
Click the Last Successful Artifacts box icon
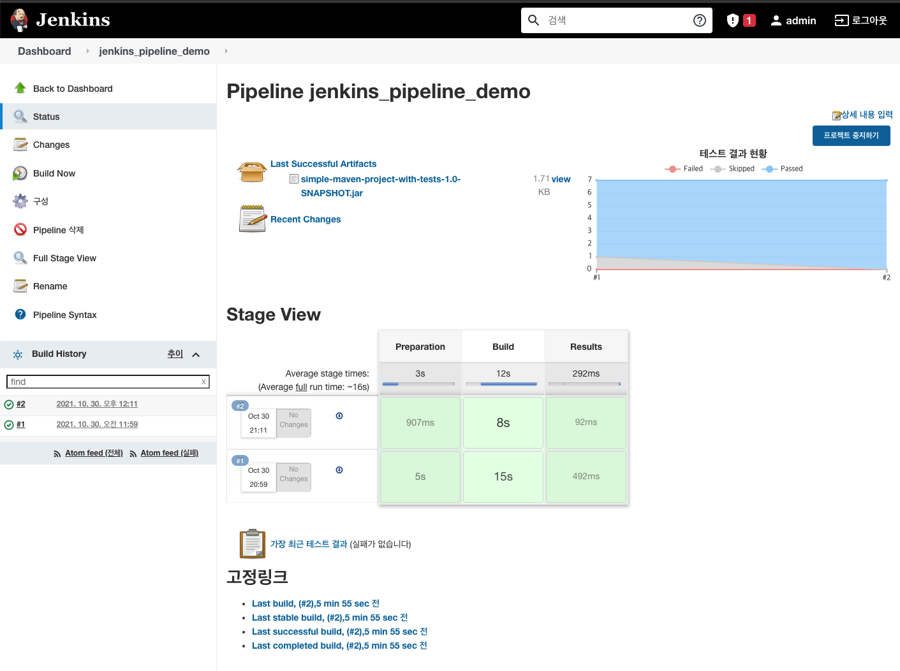[x=252, y=171]
